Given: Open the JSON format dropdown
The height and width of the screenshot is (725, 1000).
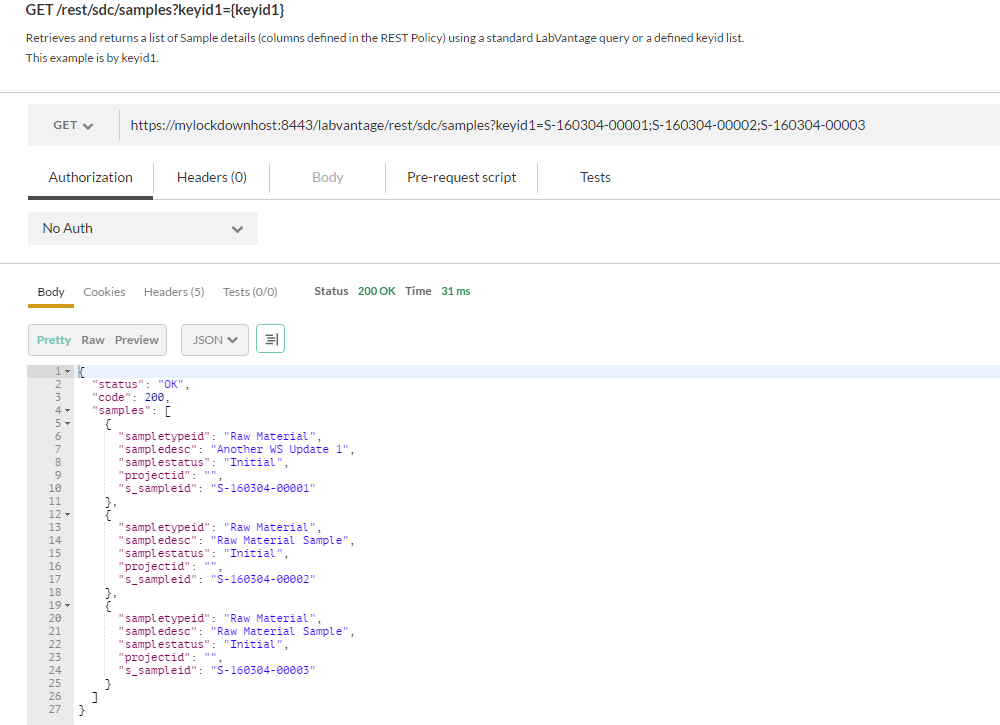Looking at the screenshot, I should (215, 340).
